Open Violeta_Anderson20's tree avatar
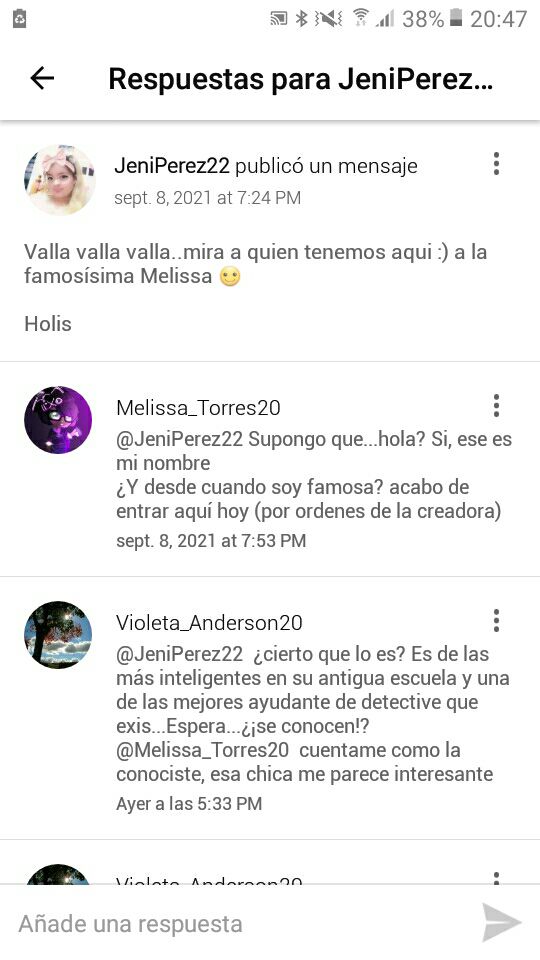Image resolution: width=540 pixels, height=960 pixels. [58, 635]
